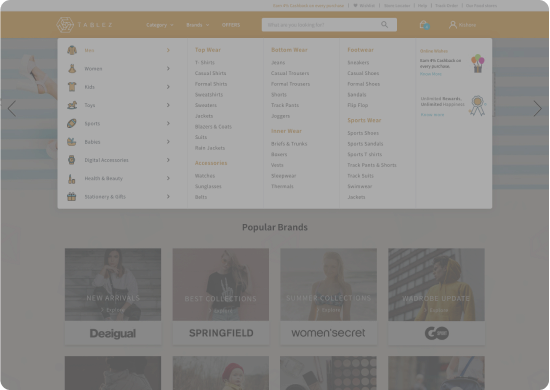
Task: Expand the Sports submenu chevron
Action: tap(168, 123)
